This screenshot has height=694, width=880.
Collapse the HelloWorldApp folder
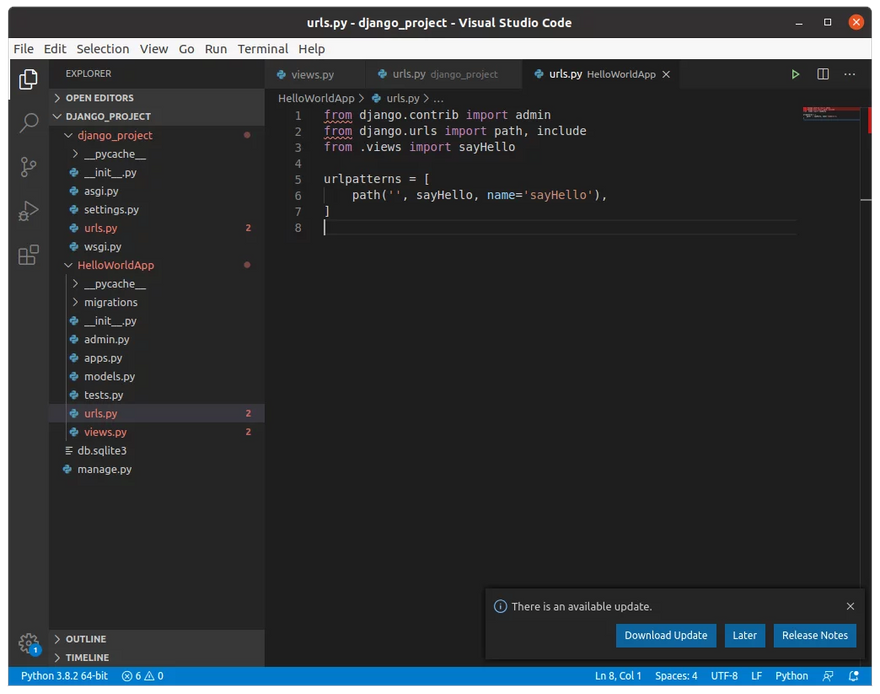click(x=115, y=265)
